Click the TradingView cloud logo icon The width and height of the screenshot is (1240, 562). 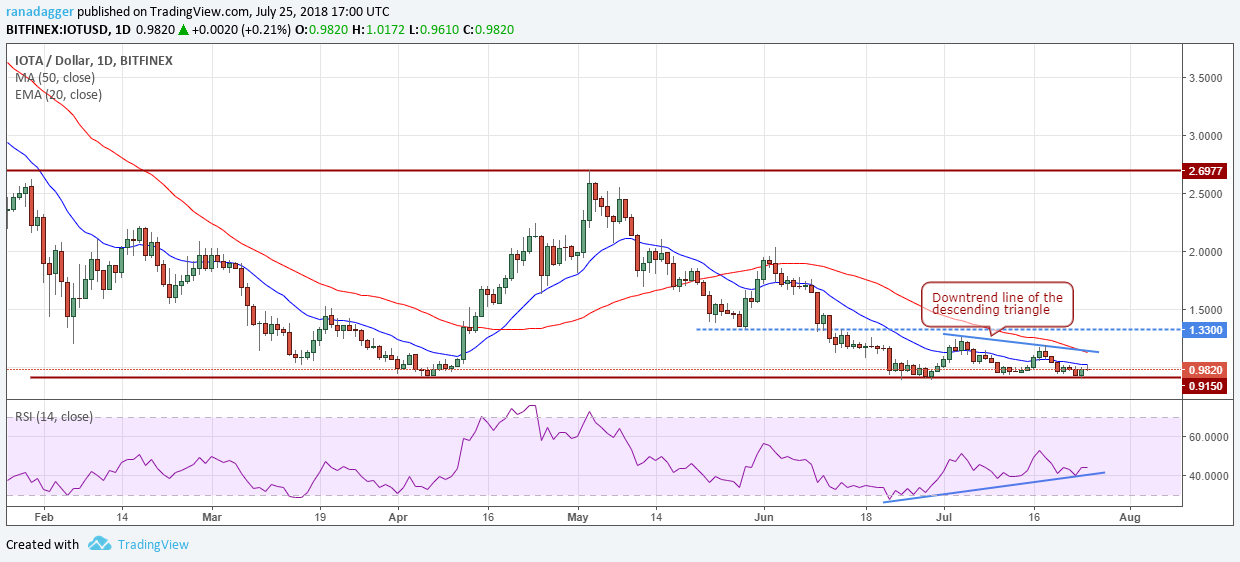(99, 544)
